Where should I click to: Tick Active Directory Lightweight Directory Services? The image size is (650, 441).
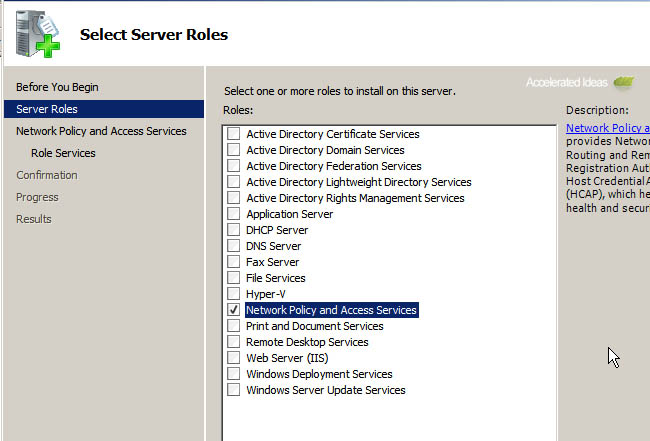(x=233, y=182)
